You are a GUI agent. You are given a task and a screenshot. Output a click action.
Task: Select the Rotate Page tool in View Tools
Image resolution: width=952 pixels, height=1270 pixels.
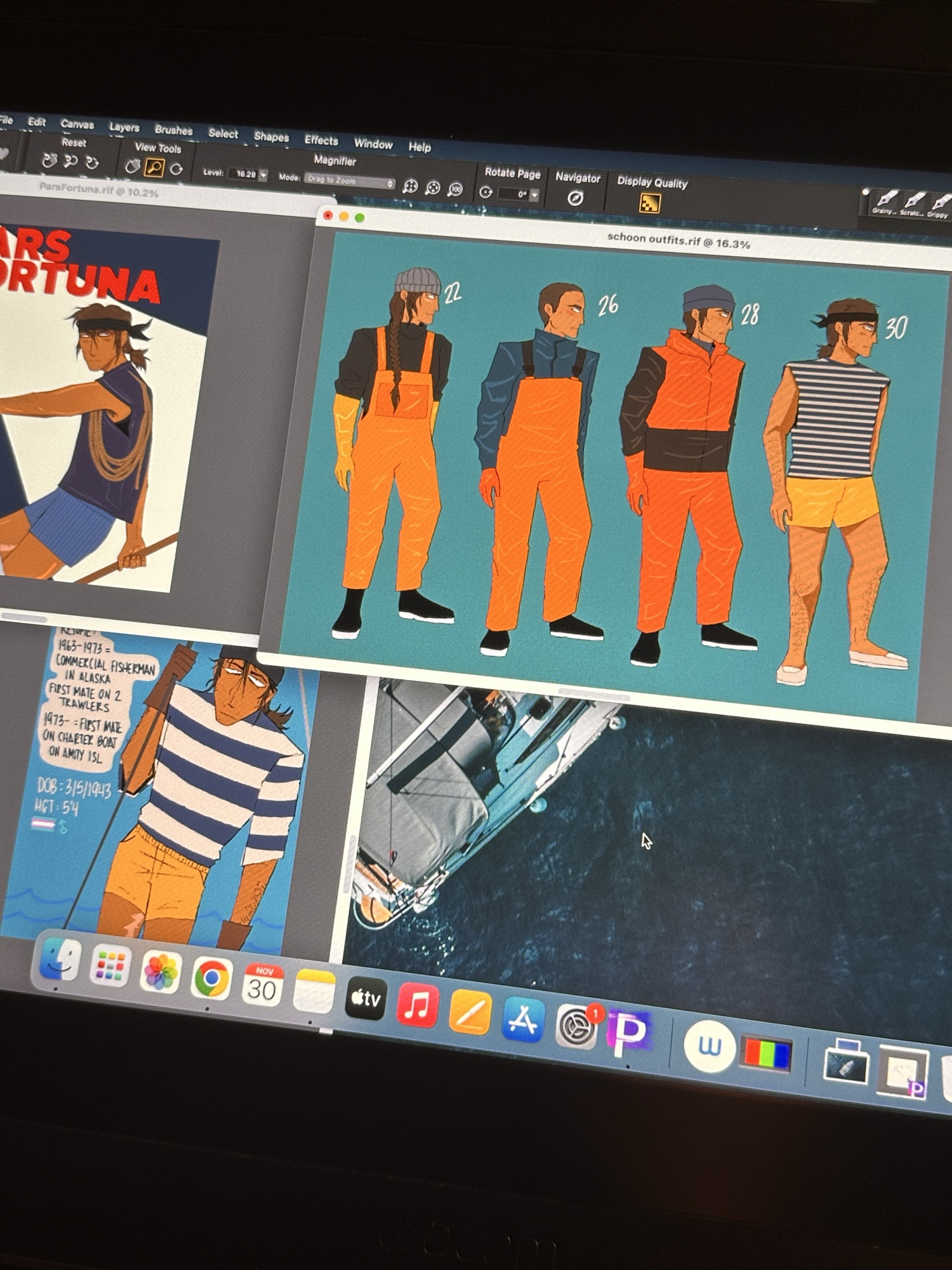coord(176,170)
